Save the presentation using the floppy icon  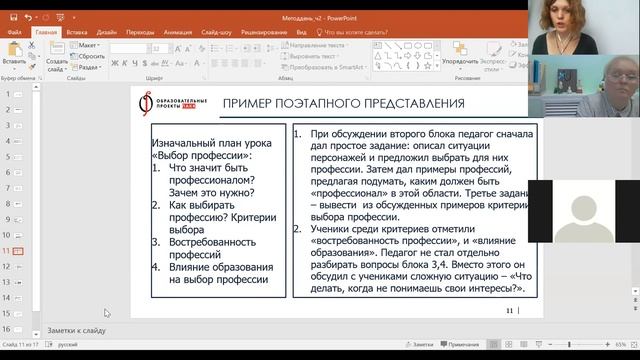14,18
